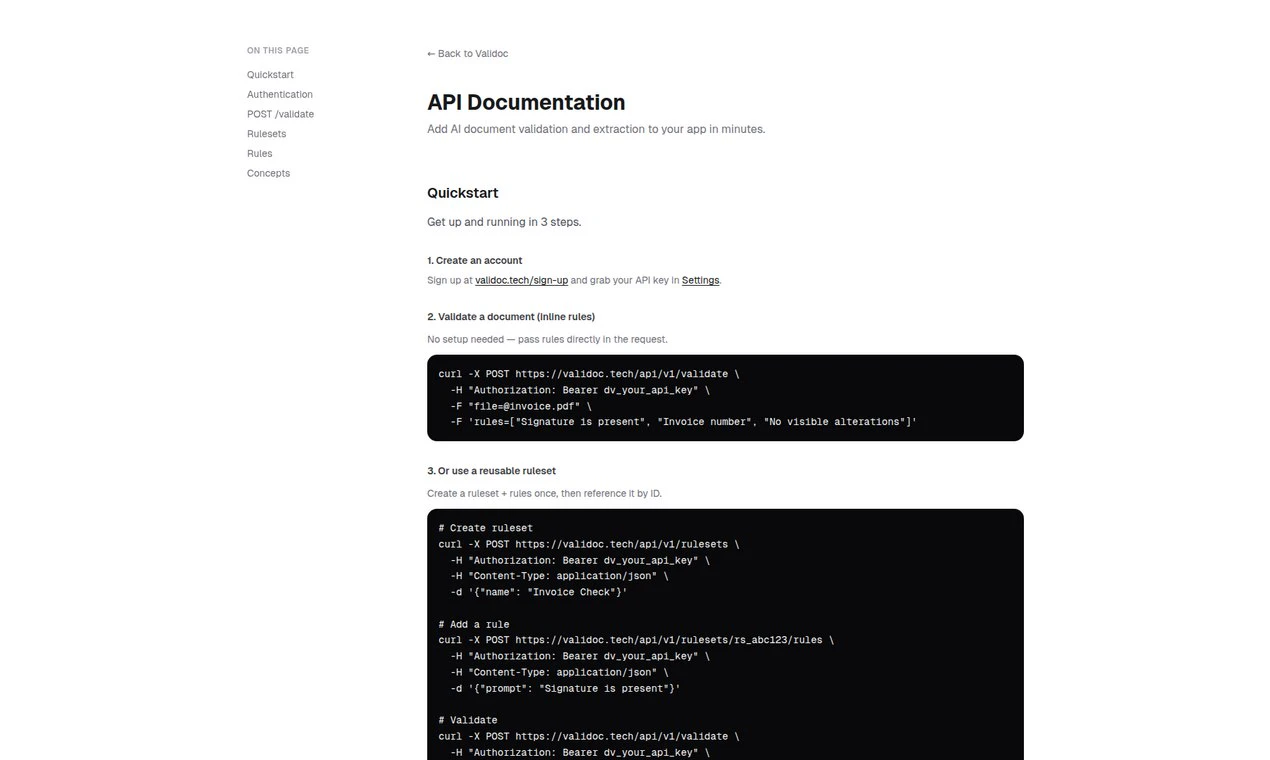1270x760 pixels.
Task: Click the first curl code block
Action: click(x=725, y=397)
